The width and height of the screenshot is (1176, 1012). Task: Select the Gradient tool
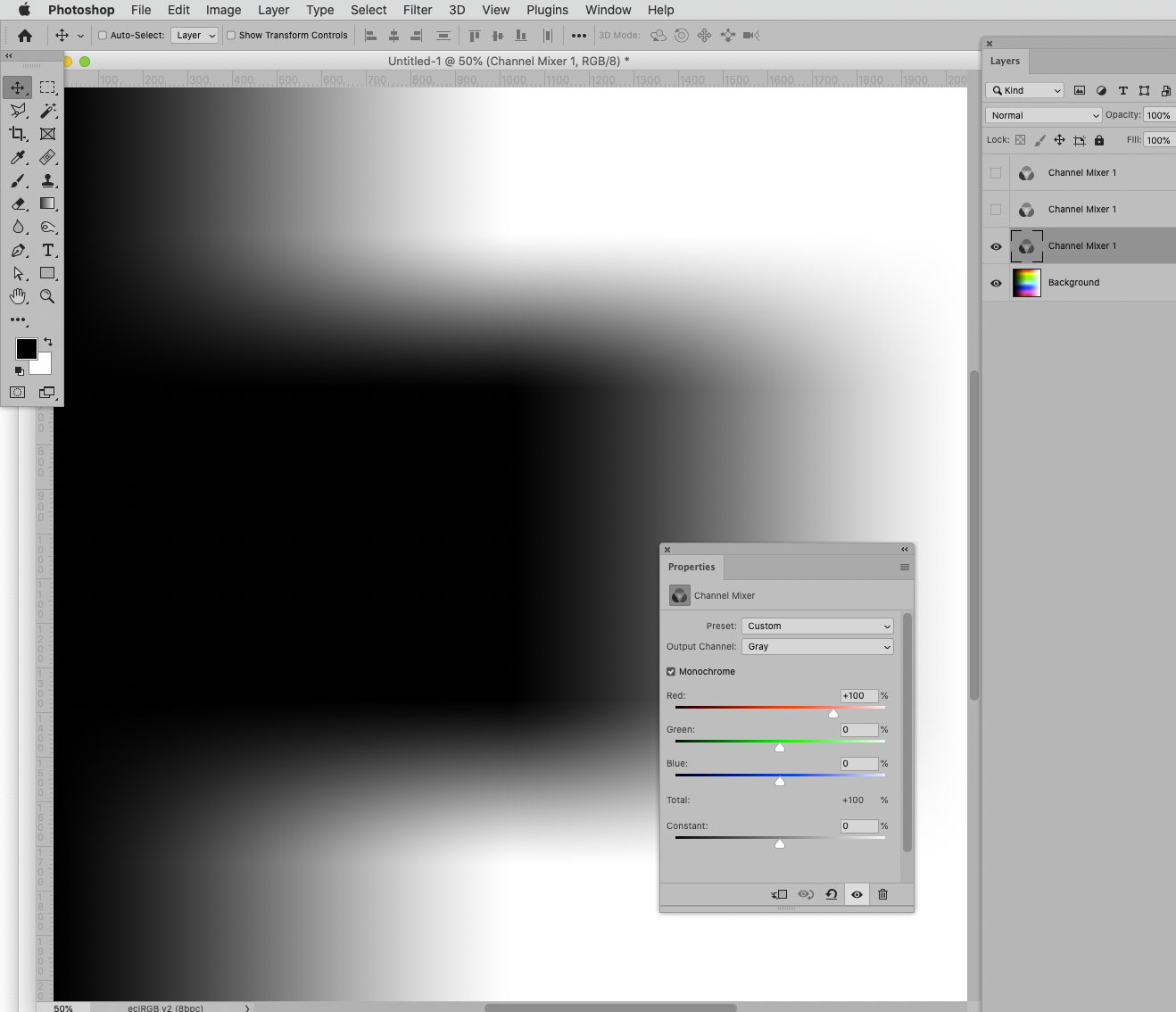(x=47, y=203)
